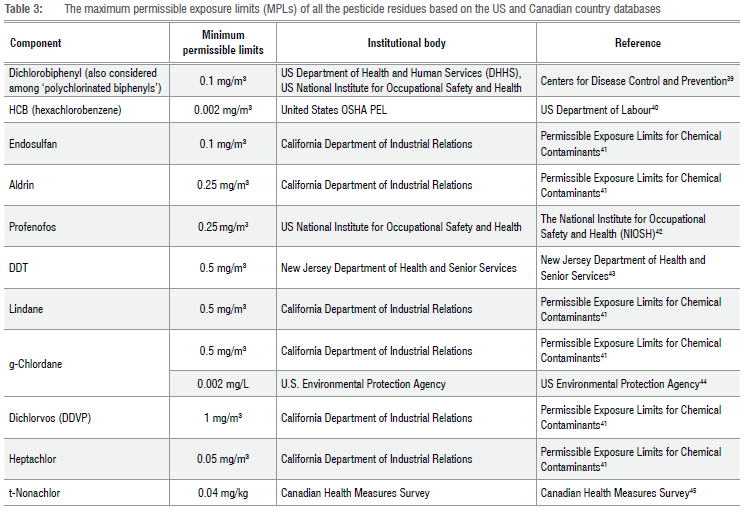
Task: Click the HCB (hexachlorobenzene) component name
Action: 65,109
